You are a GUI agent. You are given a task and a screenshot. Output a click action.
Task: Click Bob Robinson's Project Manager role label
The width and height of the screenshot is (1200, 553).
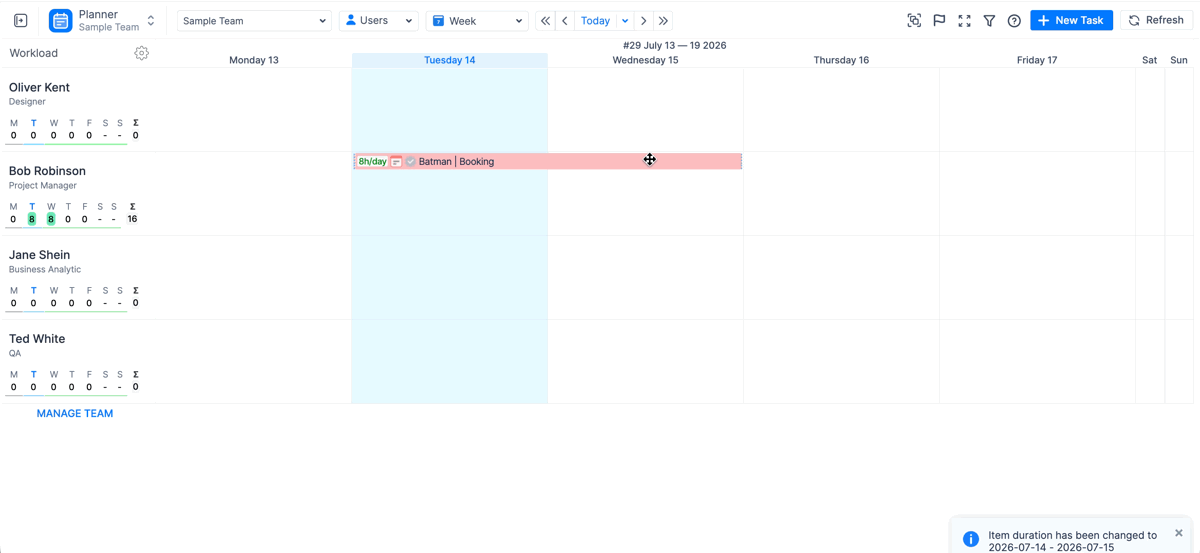[43, 186]
